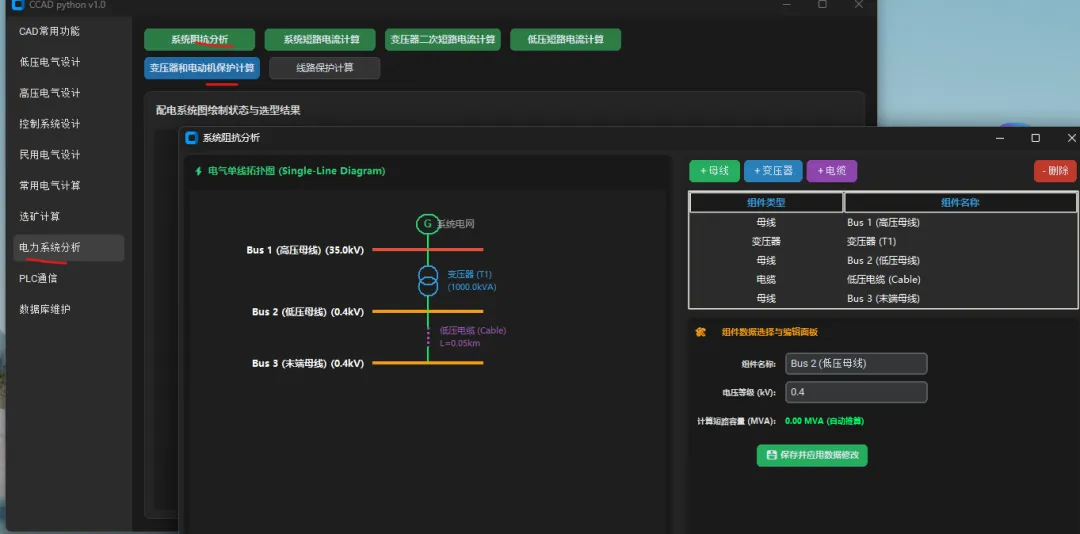The height and width of the screenshot is (534, 1080).
Task: Open 控制系统设计 sidebar item
Action: click(50, 124)
